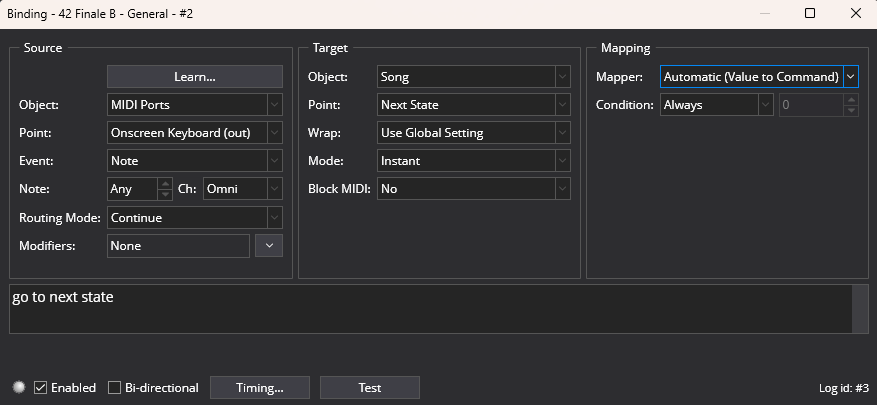Viewport: 877px width, 405px height.
Task: Click the MIDI activity indicator light
Action: (20, 387)
